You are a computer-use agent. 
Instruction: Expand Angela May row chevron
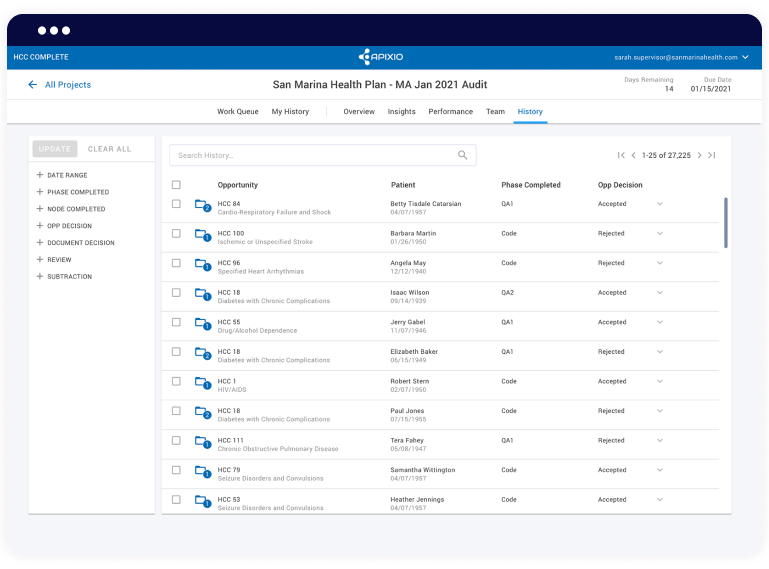(660, 263)
